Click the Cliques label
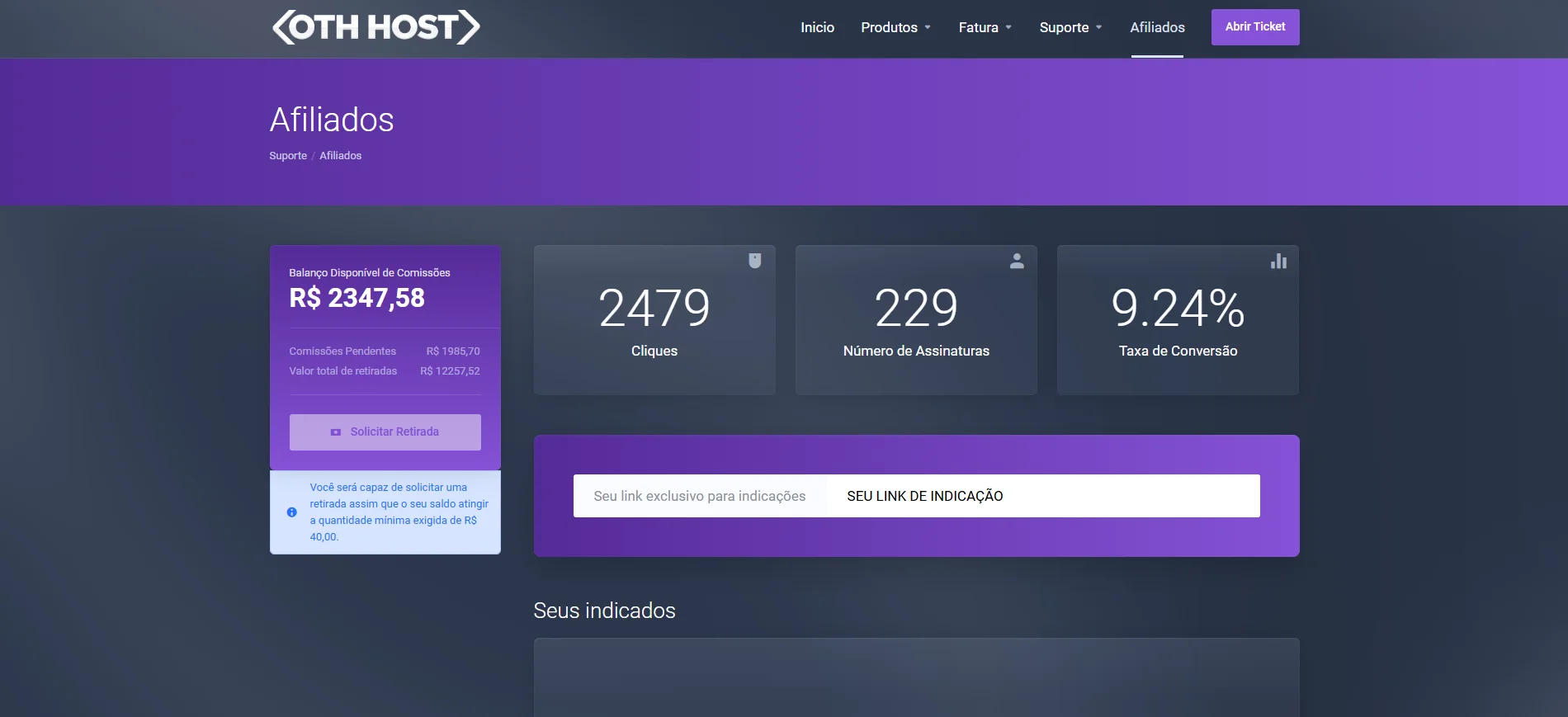 [x=654, y=351]
